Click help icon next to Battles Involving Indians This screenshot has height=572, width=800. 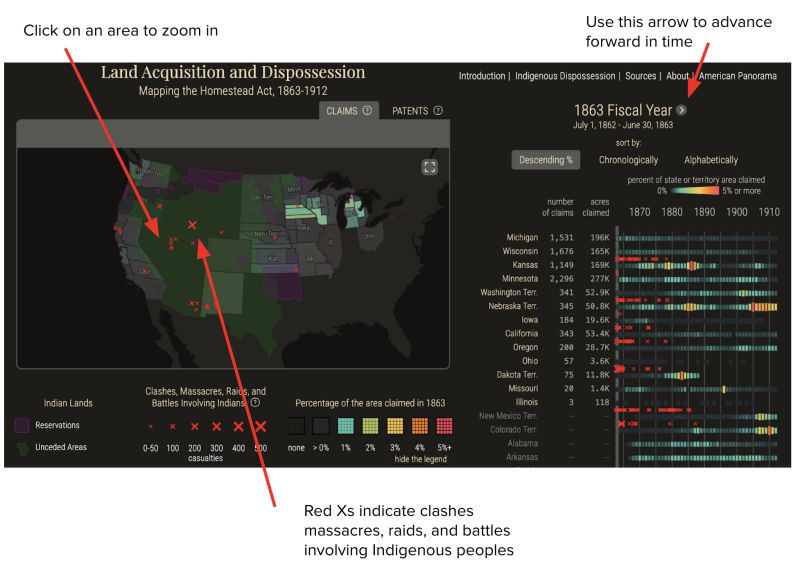click(255, 403)
